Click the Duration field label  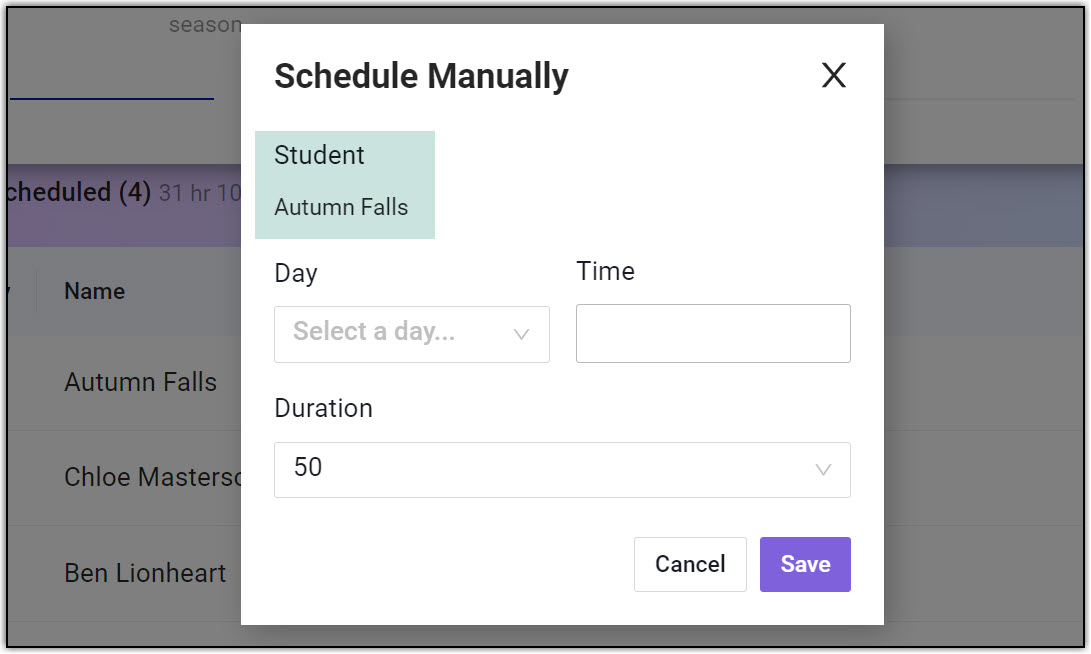[323, 408]
